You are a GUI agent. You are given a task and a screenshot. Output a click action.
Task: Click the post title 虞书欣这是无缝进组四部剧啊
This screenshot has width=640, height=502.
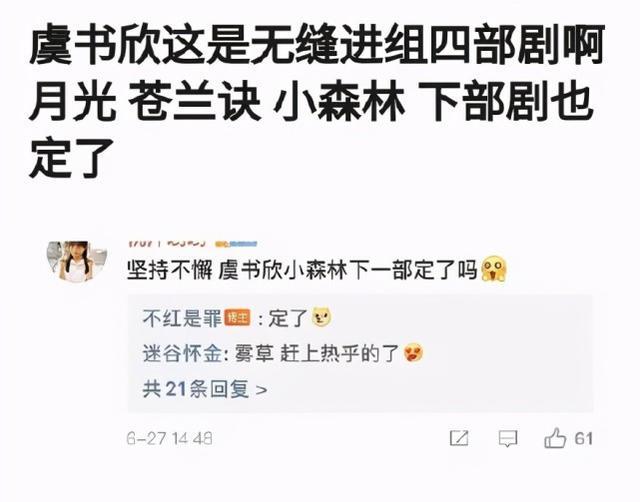[x=317, y=44]
